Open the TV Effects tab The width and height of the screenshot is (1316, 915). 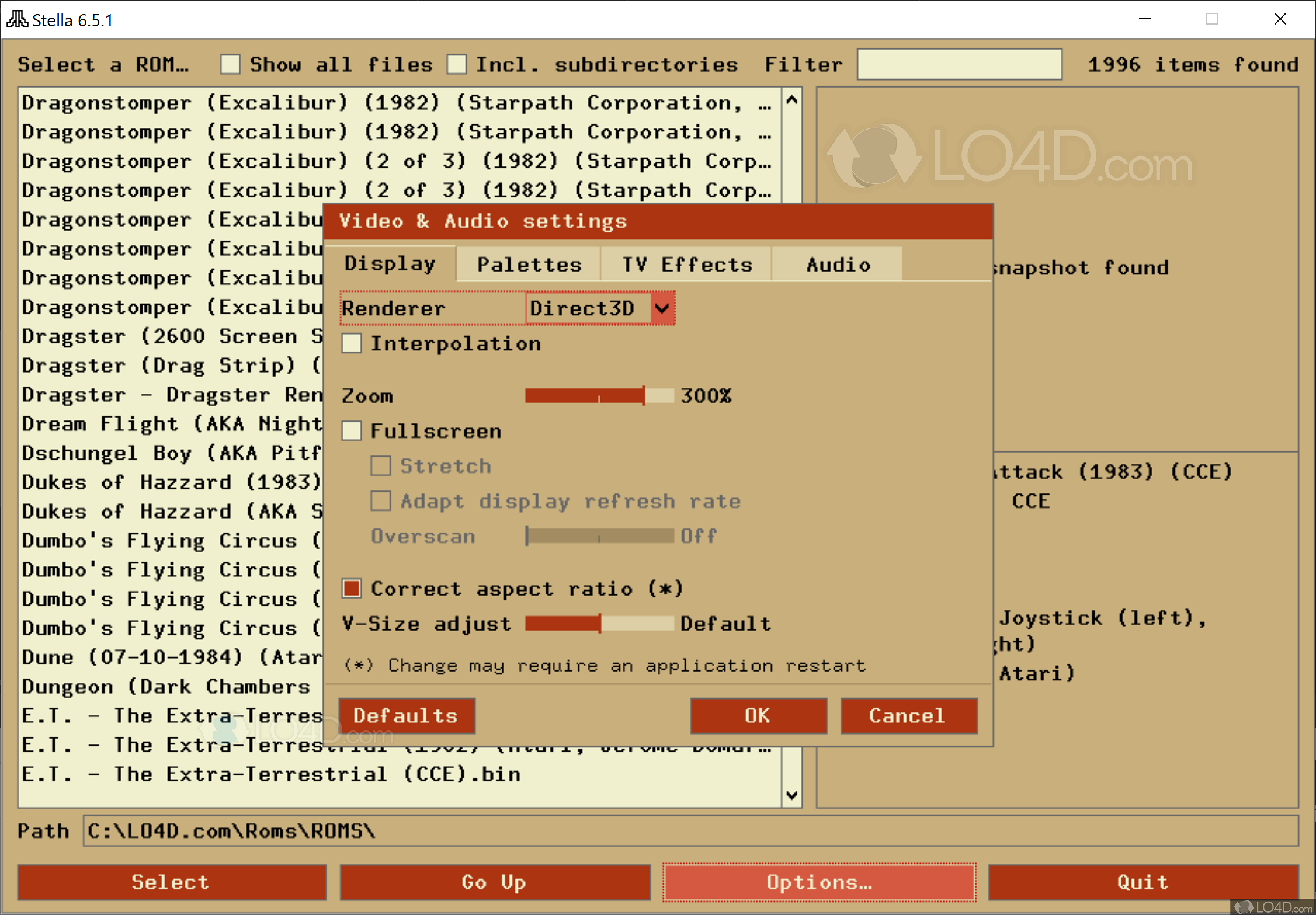pos(686,265)
